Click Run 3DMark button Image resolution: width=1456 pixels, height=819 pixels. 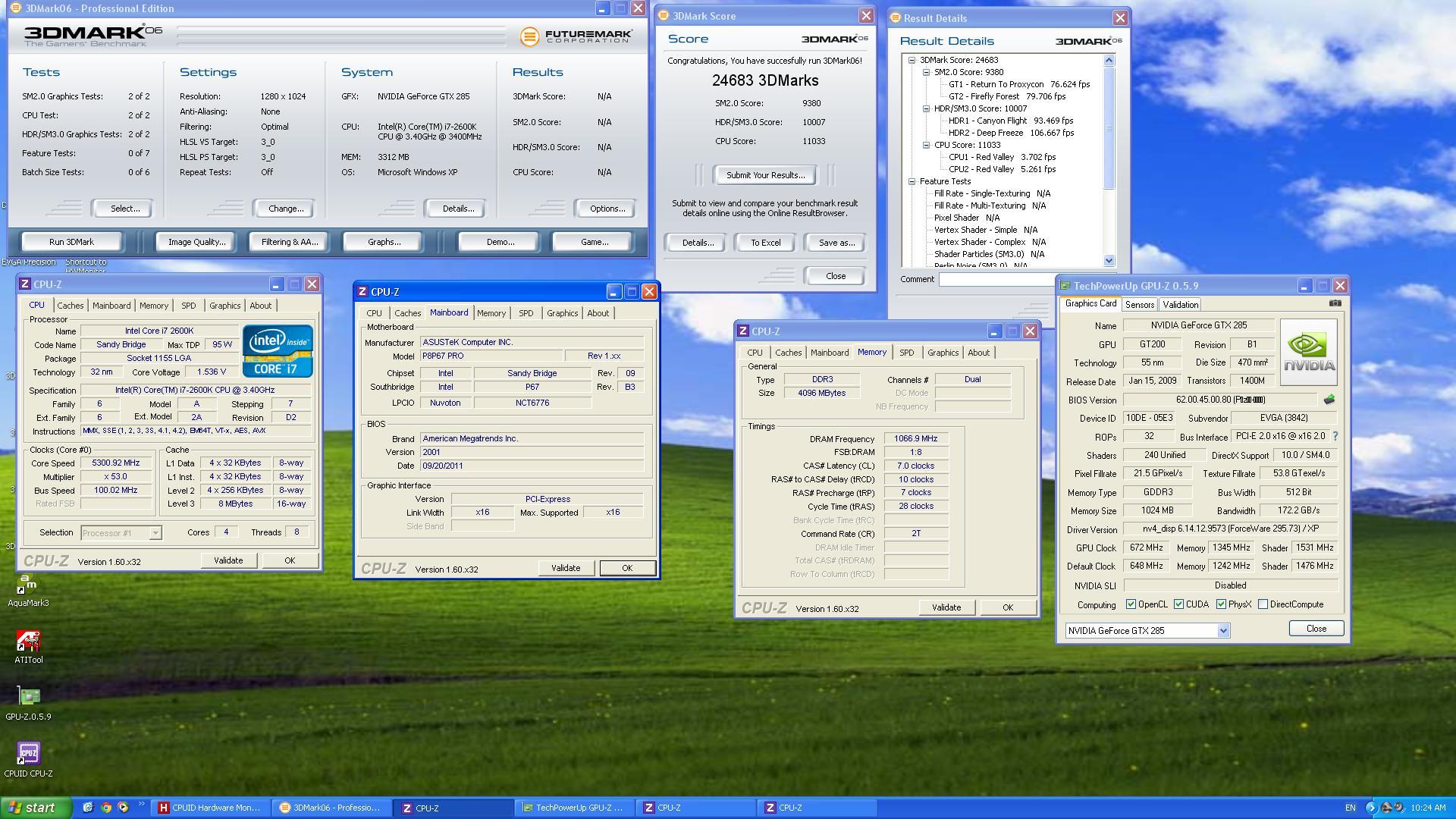pos(71,242)
